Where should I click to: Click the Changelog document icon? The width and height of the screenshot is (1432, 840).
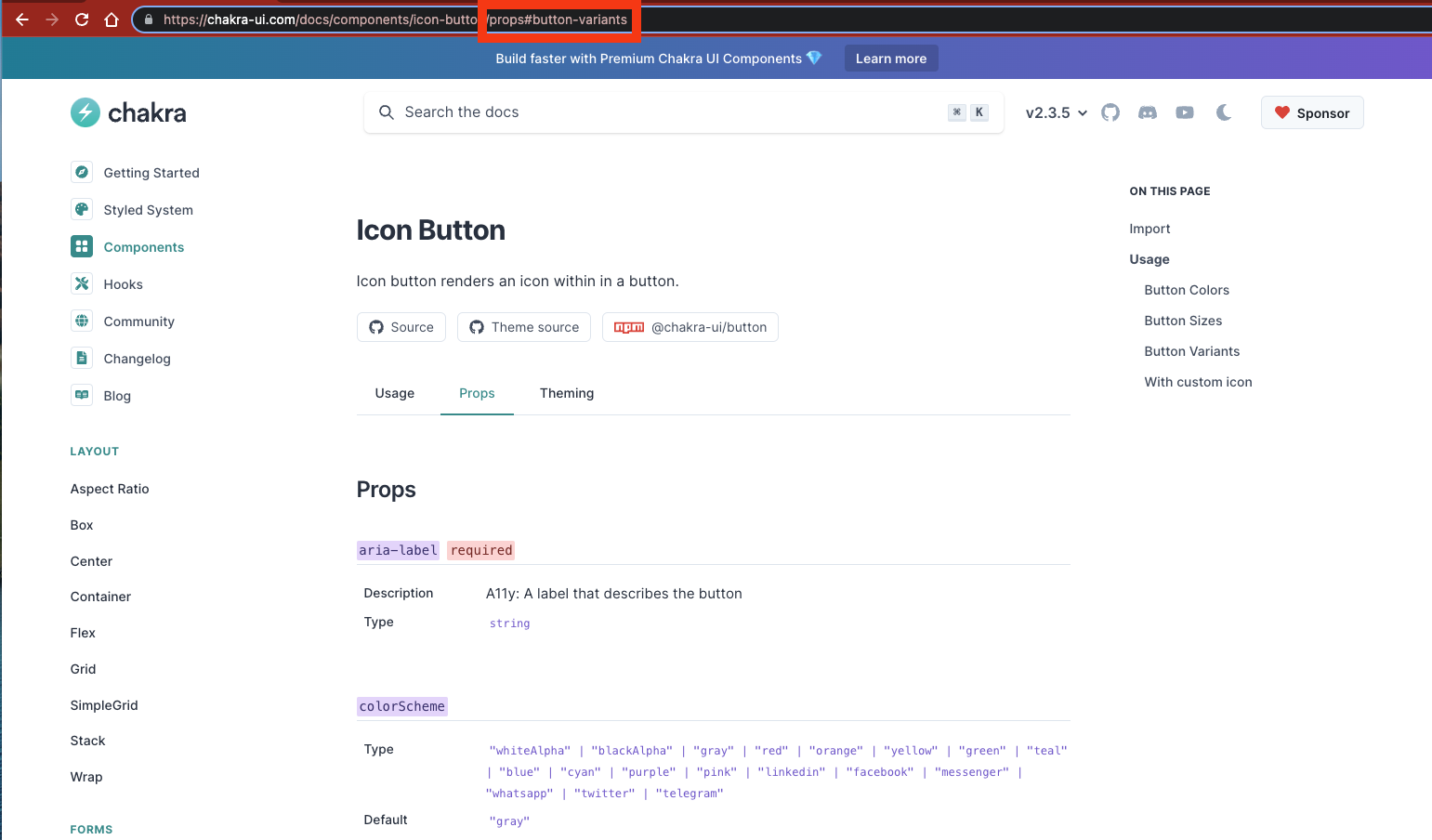82,358
